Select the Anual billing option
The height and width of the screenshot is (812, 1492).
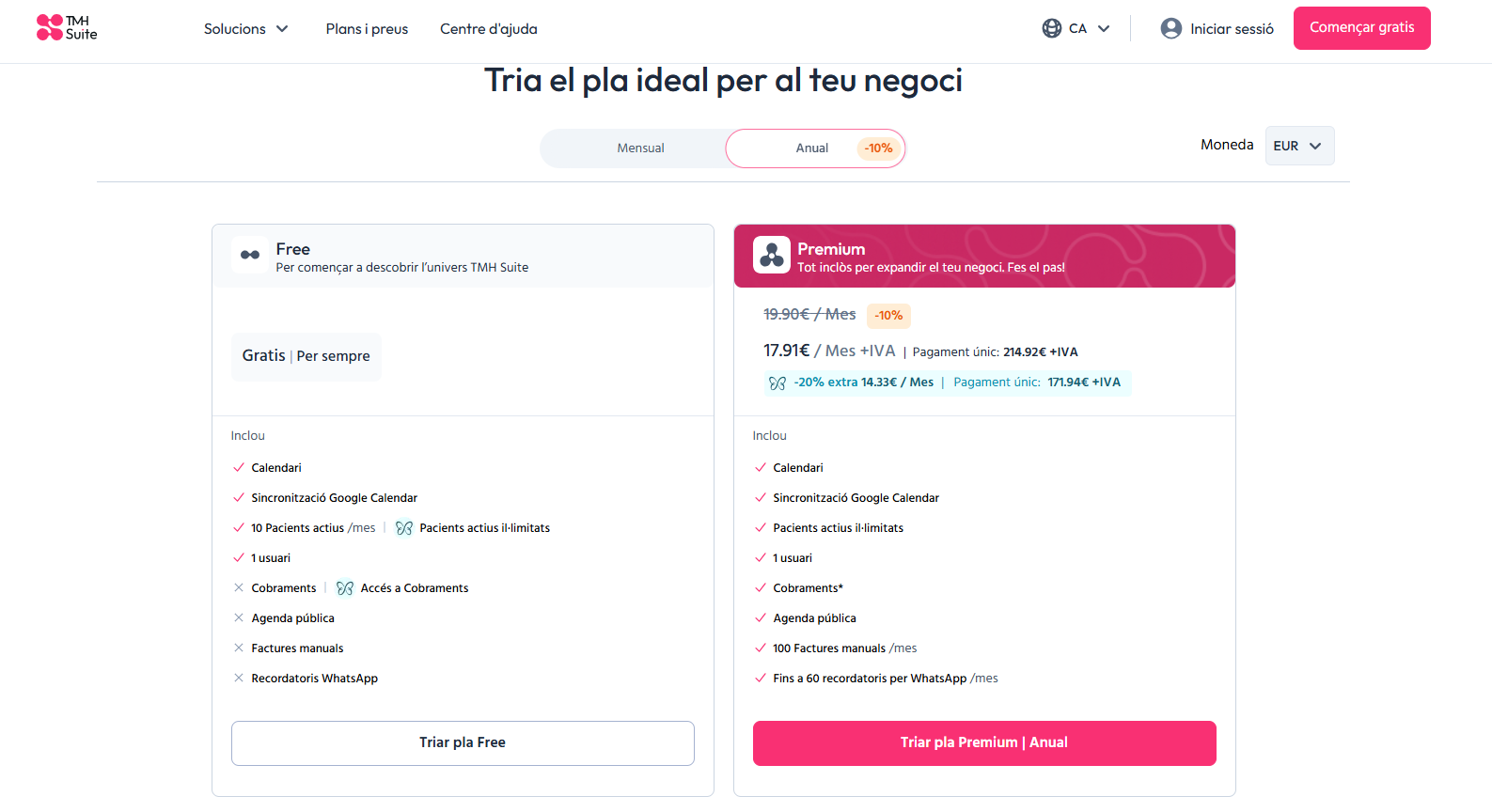click(814, 148)
